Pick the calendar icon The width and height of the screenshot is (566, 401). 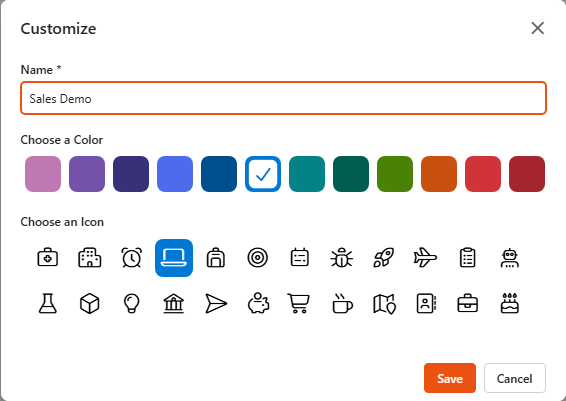(300, 258)
